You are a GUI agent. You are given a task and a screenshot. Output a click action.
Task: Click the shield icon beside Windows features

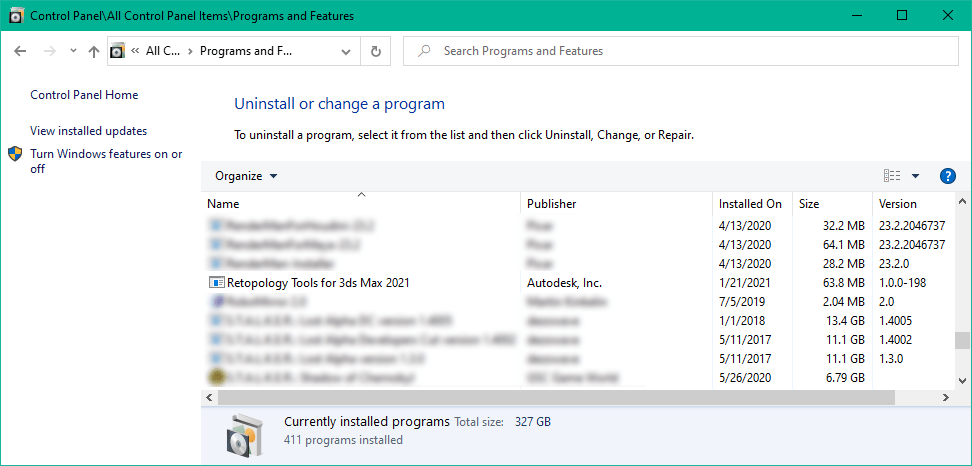15,154
